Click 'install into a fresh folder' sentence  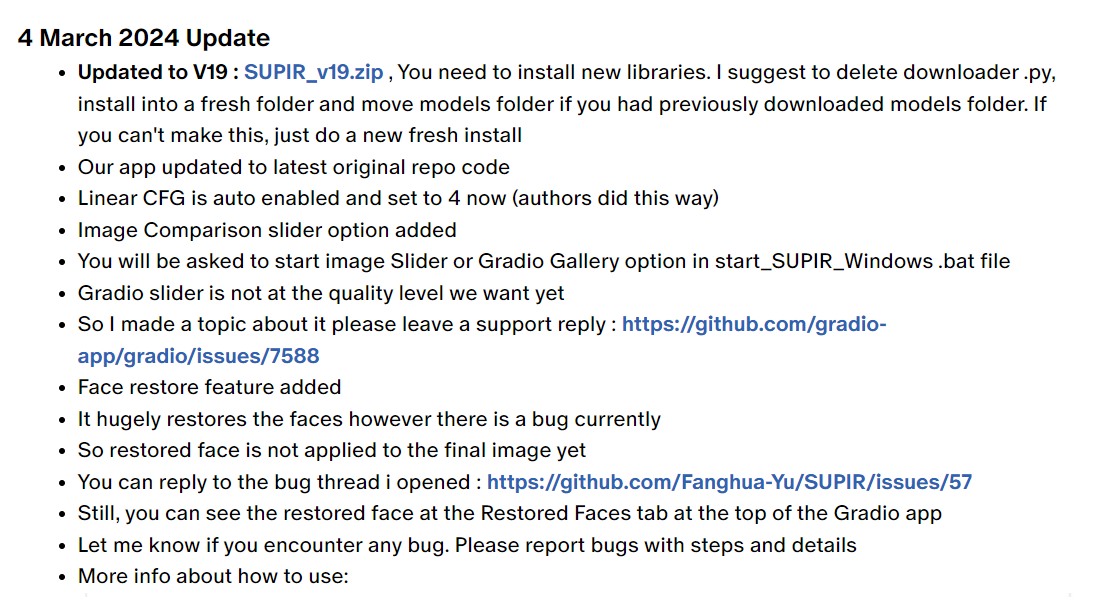562,104
